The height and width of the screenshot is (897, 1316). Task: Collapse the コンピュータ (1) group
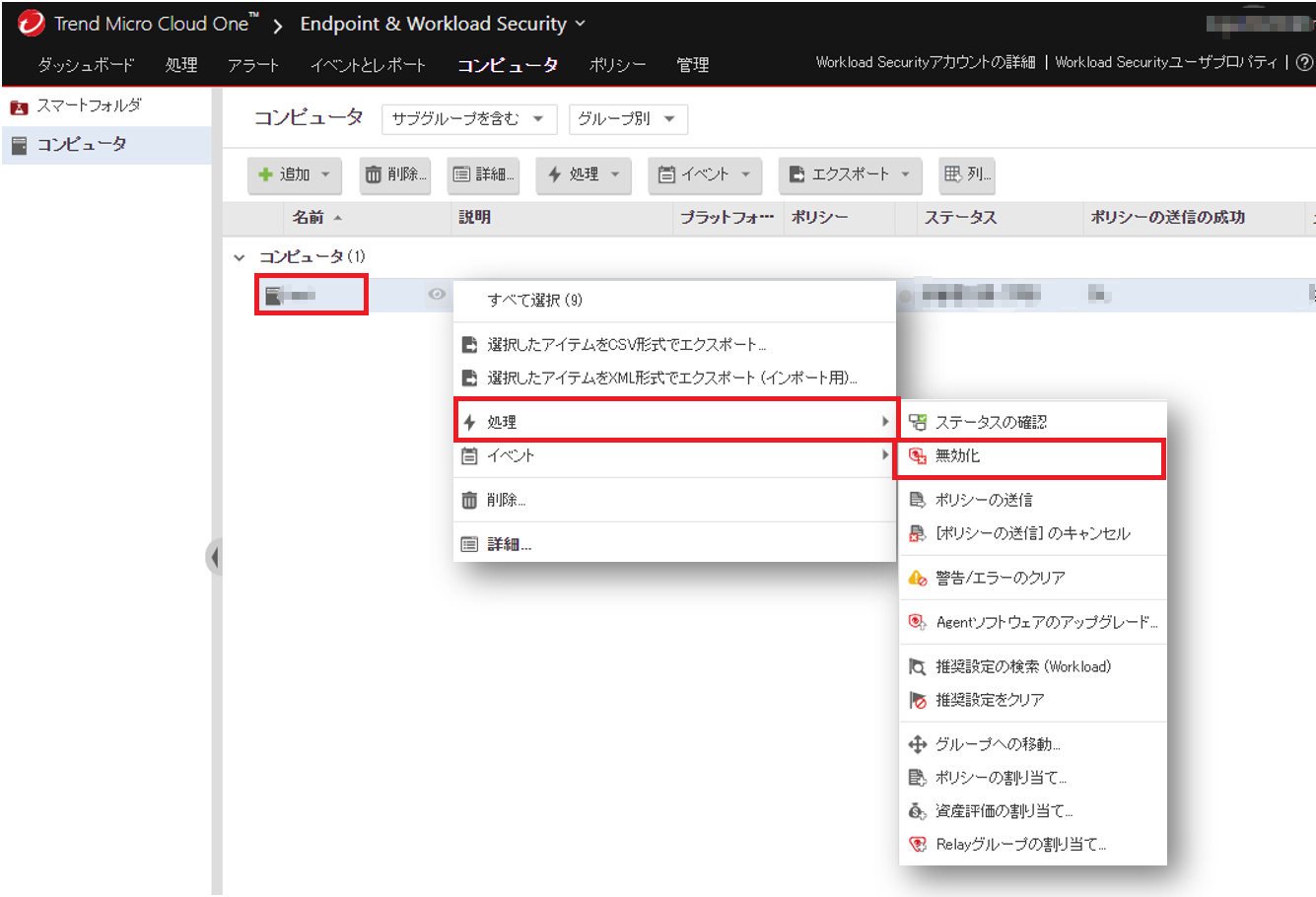(240, 257)
